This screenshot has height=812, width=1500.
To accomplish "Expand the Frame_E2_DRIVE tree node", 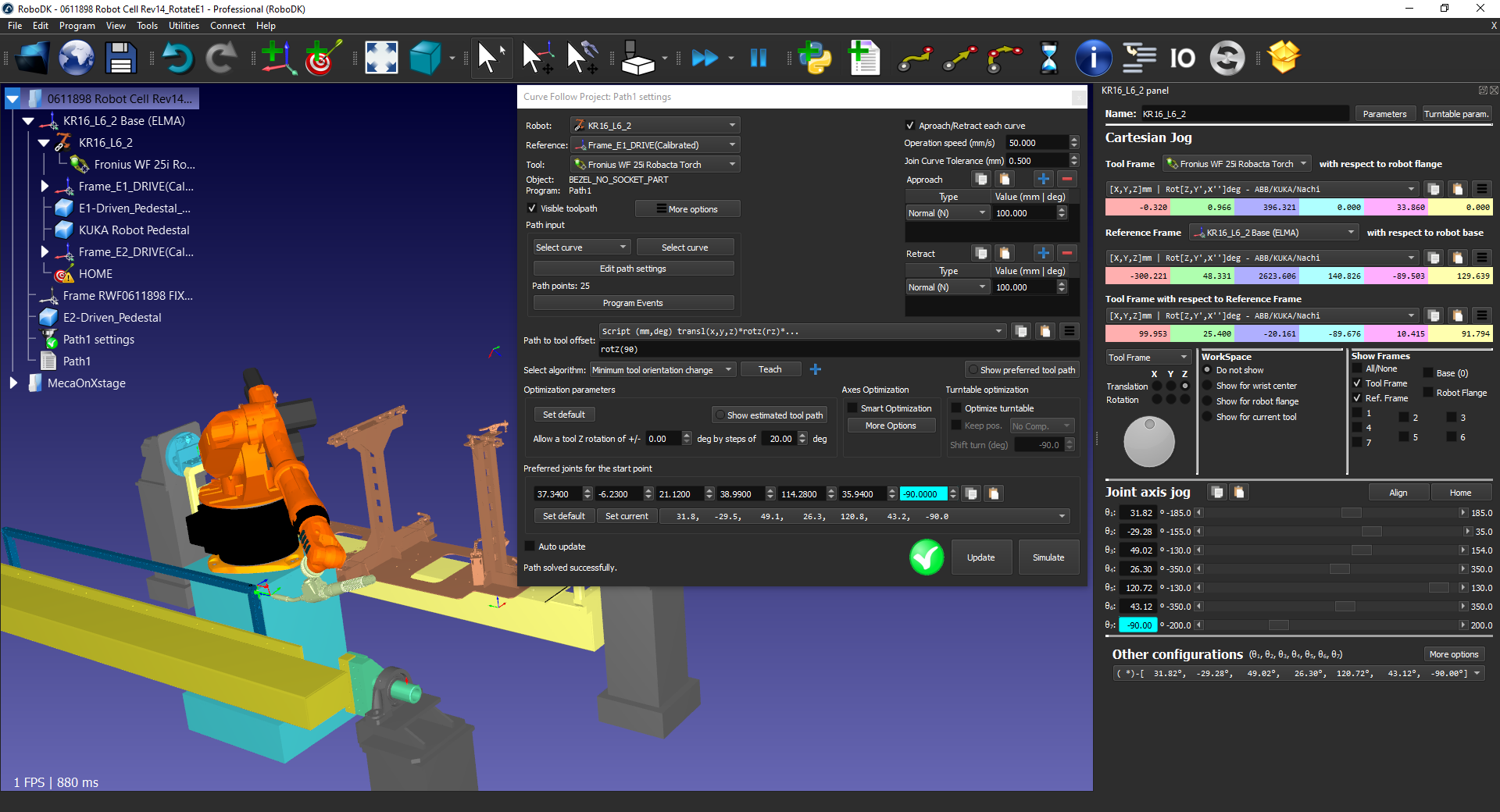I will (45, 252).
